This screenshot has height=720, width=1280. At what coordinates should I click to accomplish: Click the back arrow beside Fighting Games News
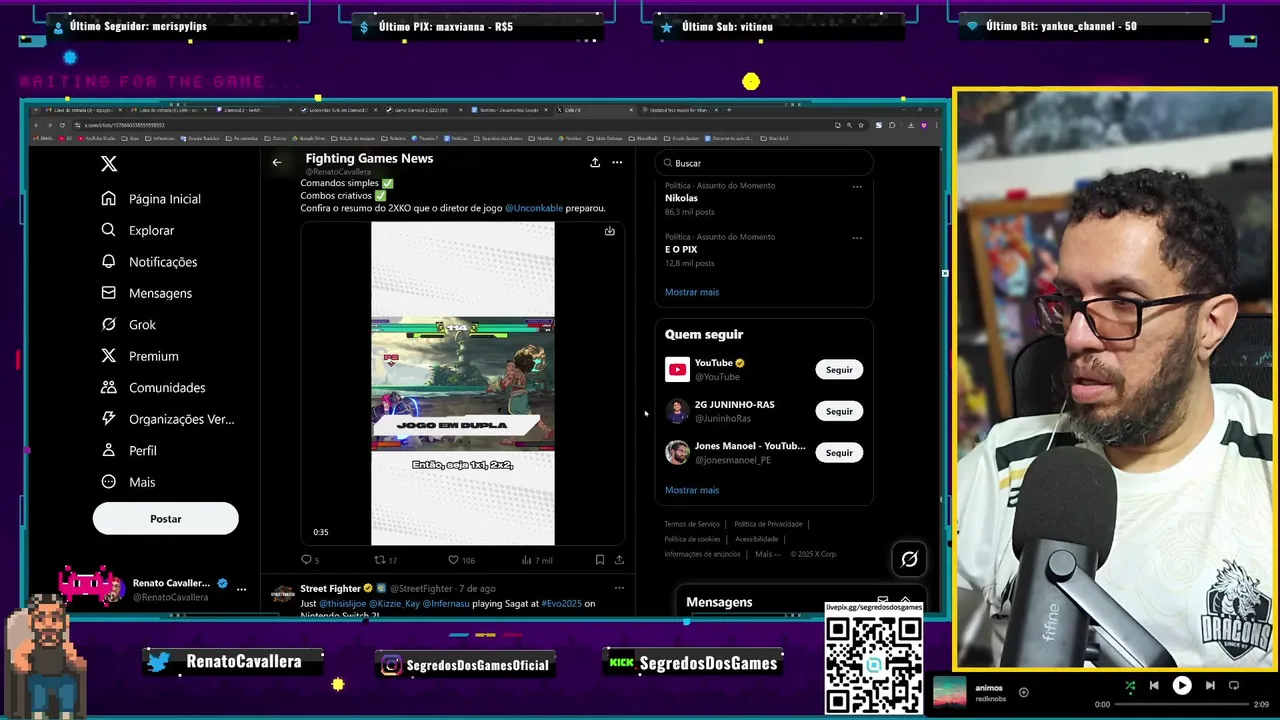[x=277, y=162]
